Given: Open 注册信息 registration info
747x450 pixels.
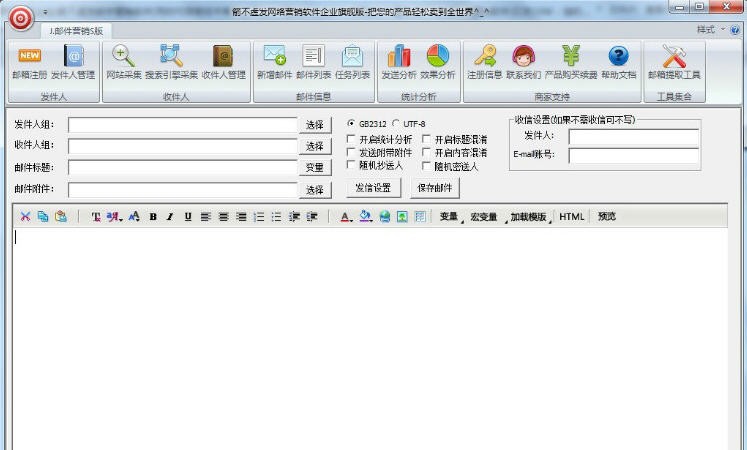Looking at the screenshot, I should 485,62.
